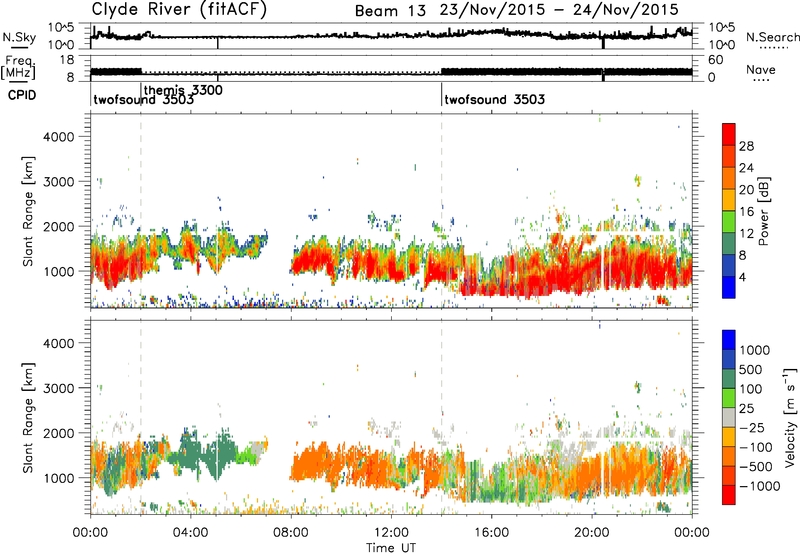Click the left '10^5' tick on noise axis
The height and width of the screenshot is (554, 800).
point(61,28)
